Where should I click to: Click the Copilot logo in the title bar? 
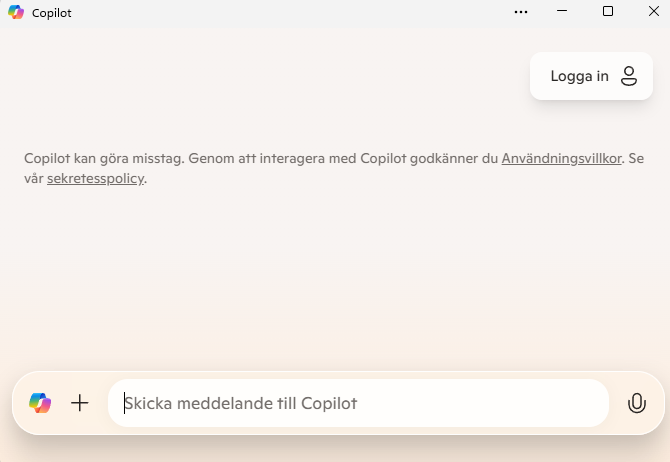tap(16, 12)
